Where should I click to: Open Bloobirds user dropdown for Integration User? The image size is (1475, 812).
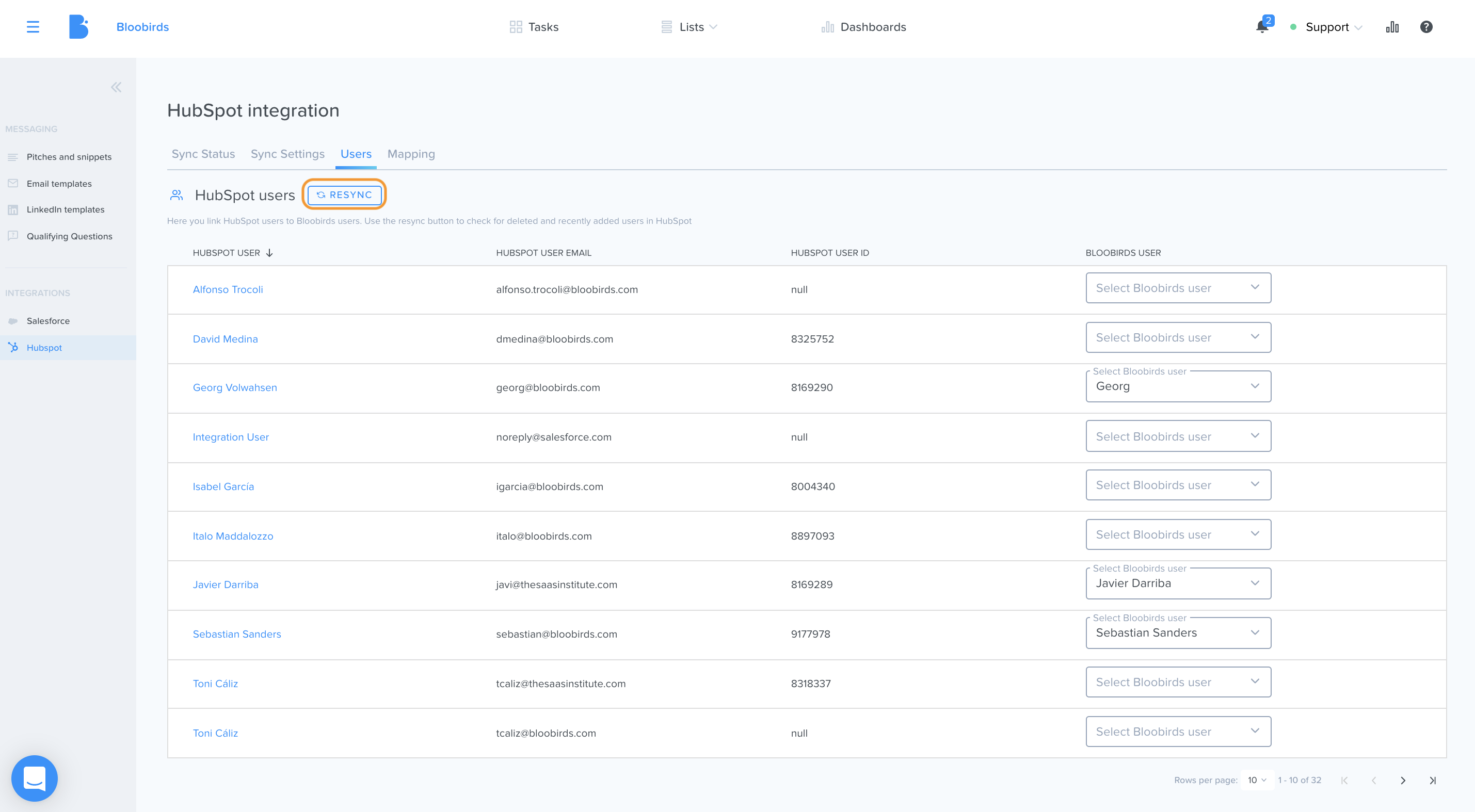point(1178,436)
